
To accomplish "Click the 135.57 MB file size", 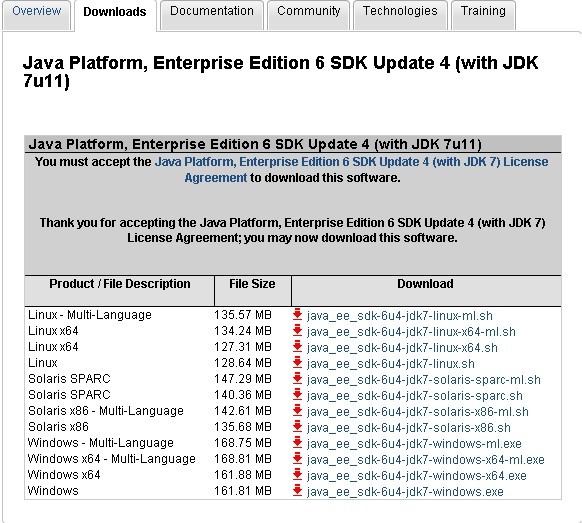I will tap(243, 315).
